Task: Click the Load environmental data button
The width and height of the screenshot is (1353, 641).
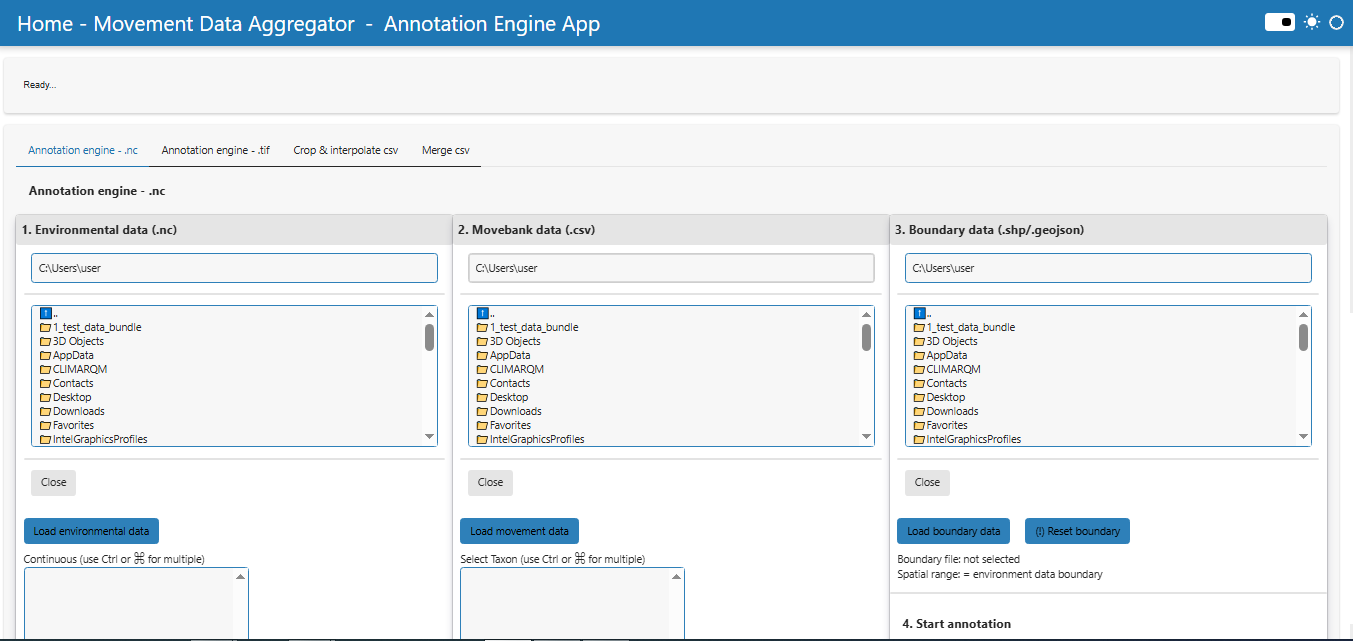Action: tap(92, 531)
